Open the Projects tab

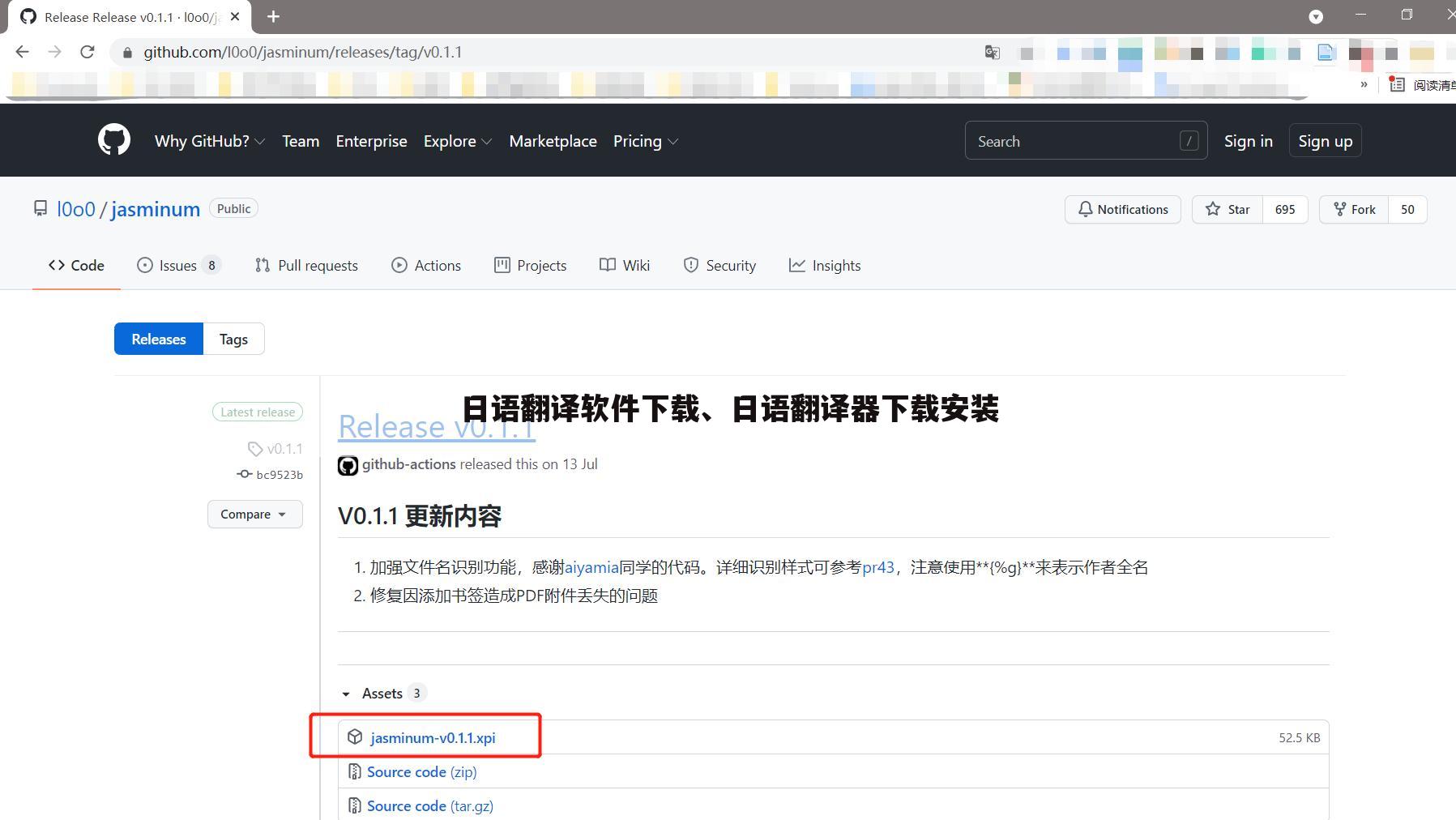click(x=530, y=265)
